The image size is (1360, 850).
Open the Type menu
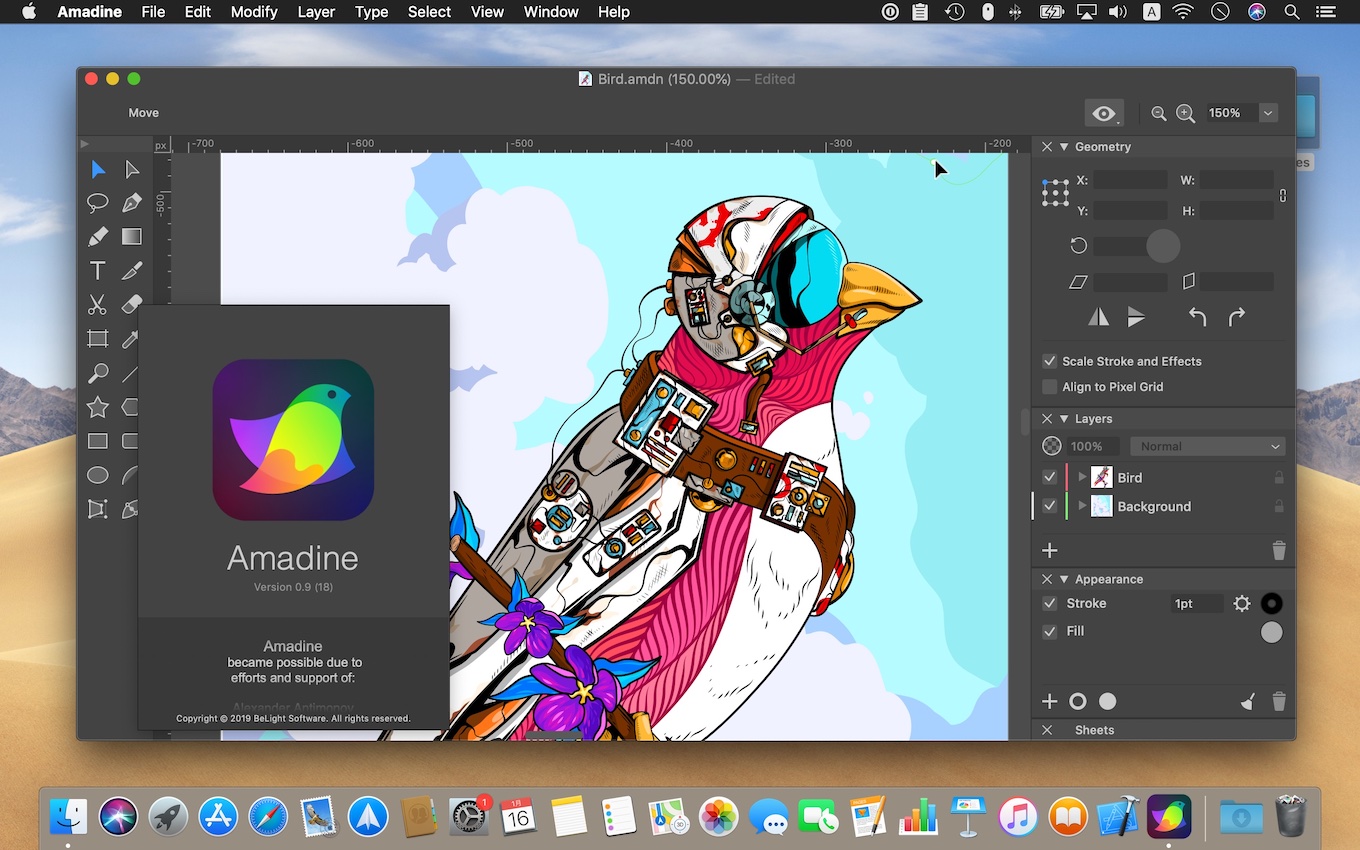(x=371, y=12)
